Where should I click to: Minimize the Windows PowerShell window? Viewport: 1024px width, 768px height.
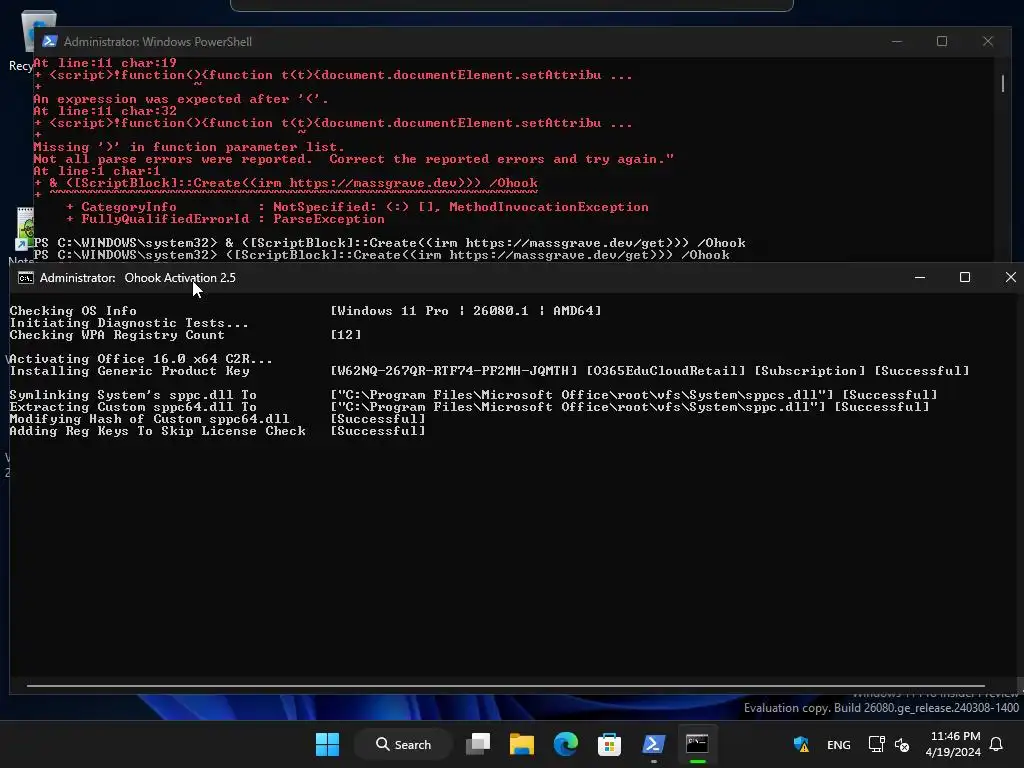coord(897,41)
